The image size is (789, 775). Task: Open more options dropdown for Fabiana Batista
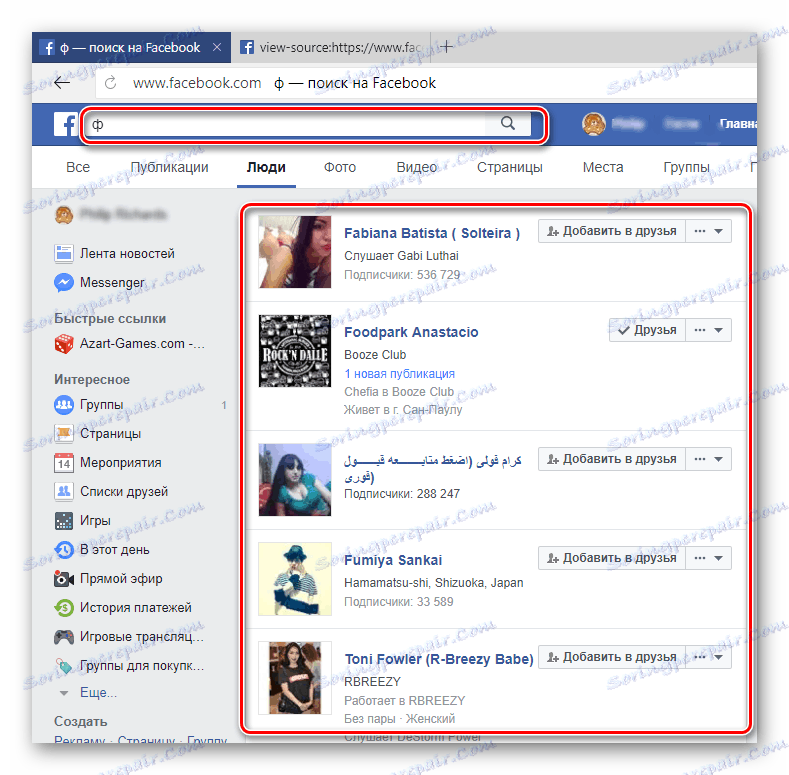coord(708,231)
